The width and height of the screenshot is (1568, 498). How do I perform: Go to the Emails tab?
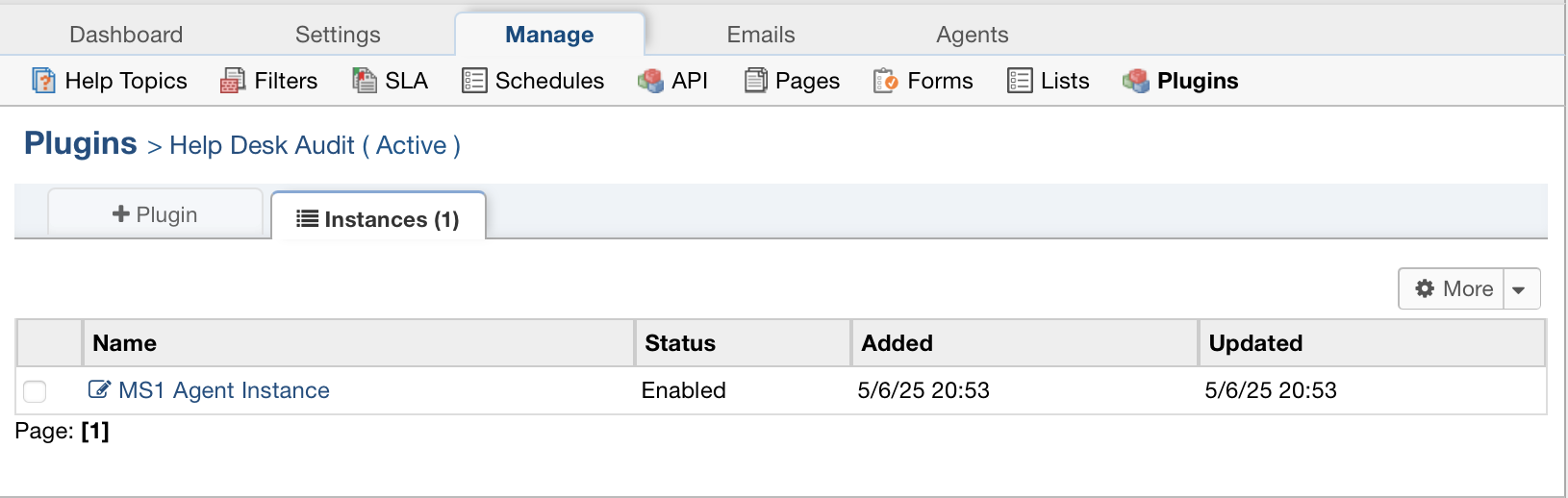[x=761, y=35]
